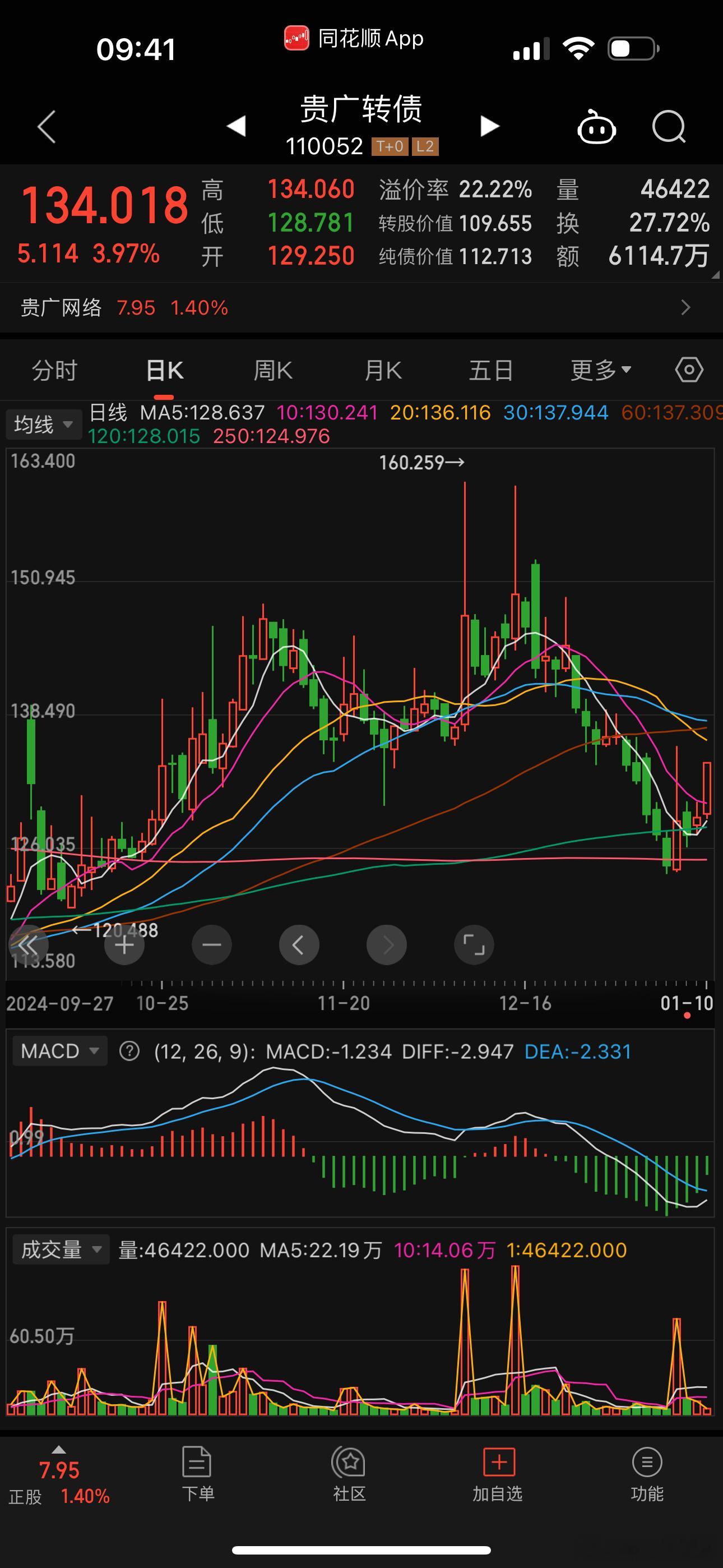Tap volume MA5:22.19万 label
The width and height of the screenshot is (723, 1568).
tap(321, 1250)
